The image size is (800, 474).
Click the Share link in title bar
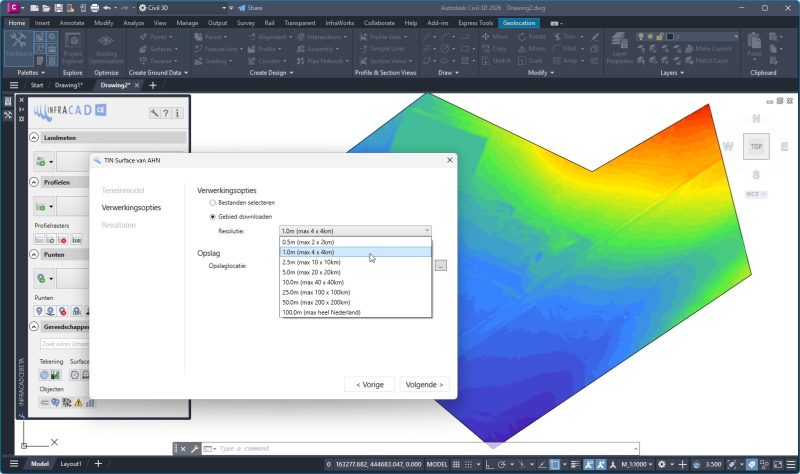tap(250, 8)
